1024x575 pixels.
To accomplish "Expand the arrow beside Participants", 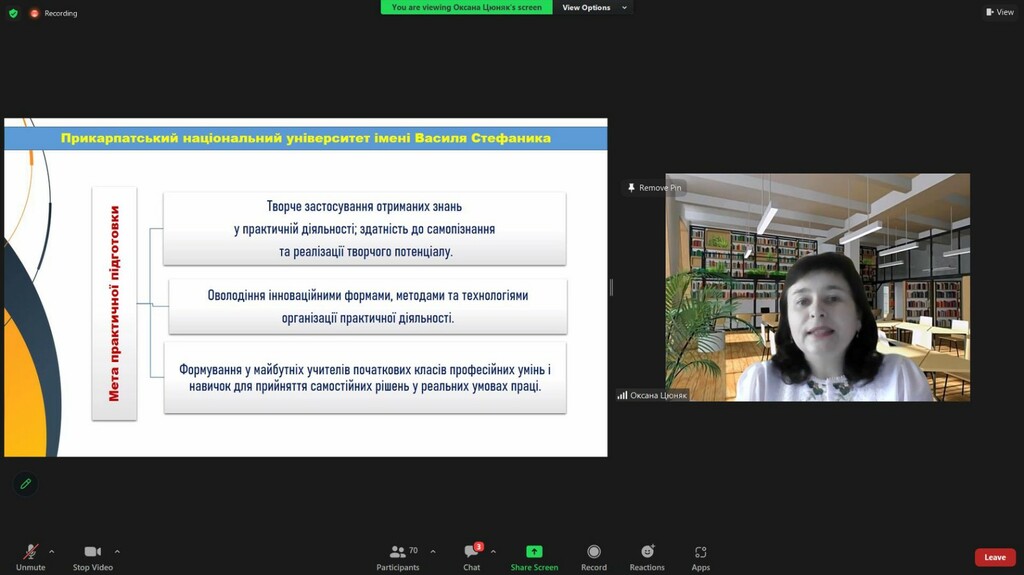I will pos(433,551).
